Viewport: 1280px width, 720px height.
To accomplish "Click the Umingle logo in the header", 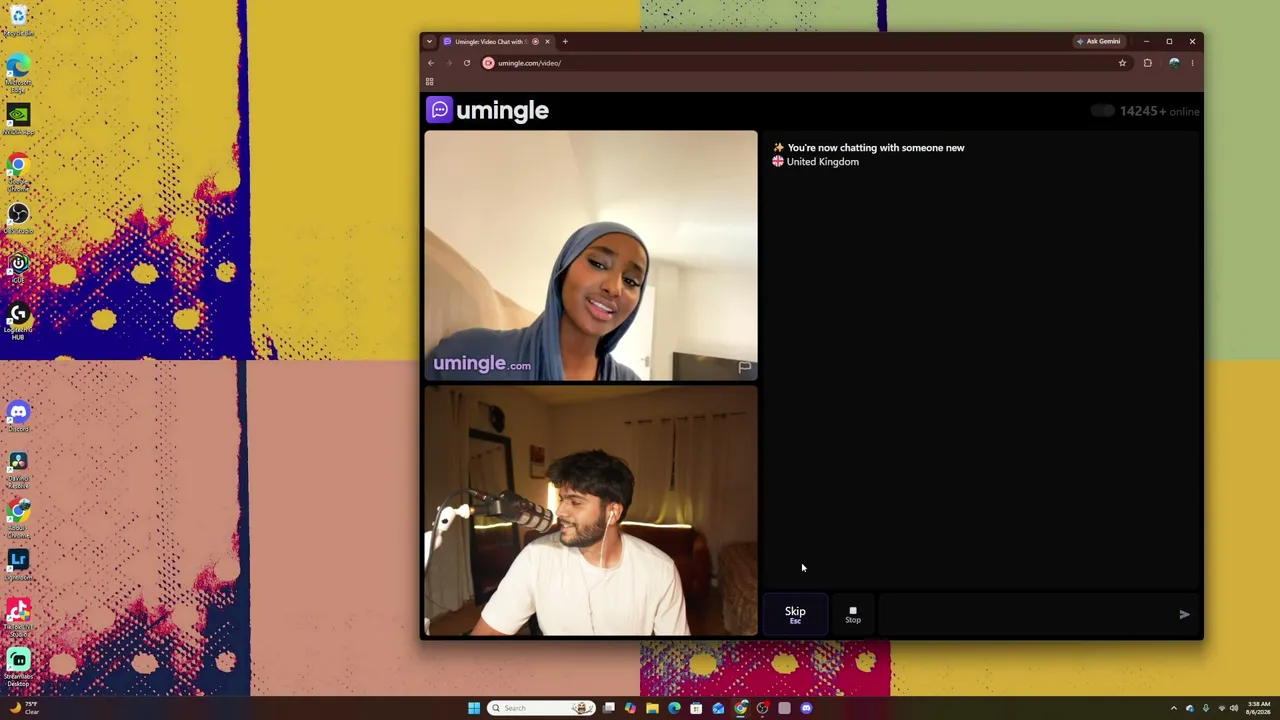I will [488, 110].
